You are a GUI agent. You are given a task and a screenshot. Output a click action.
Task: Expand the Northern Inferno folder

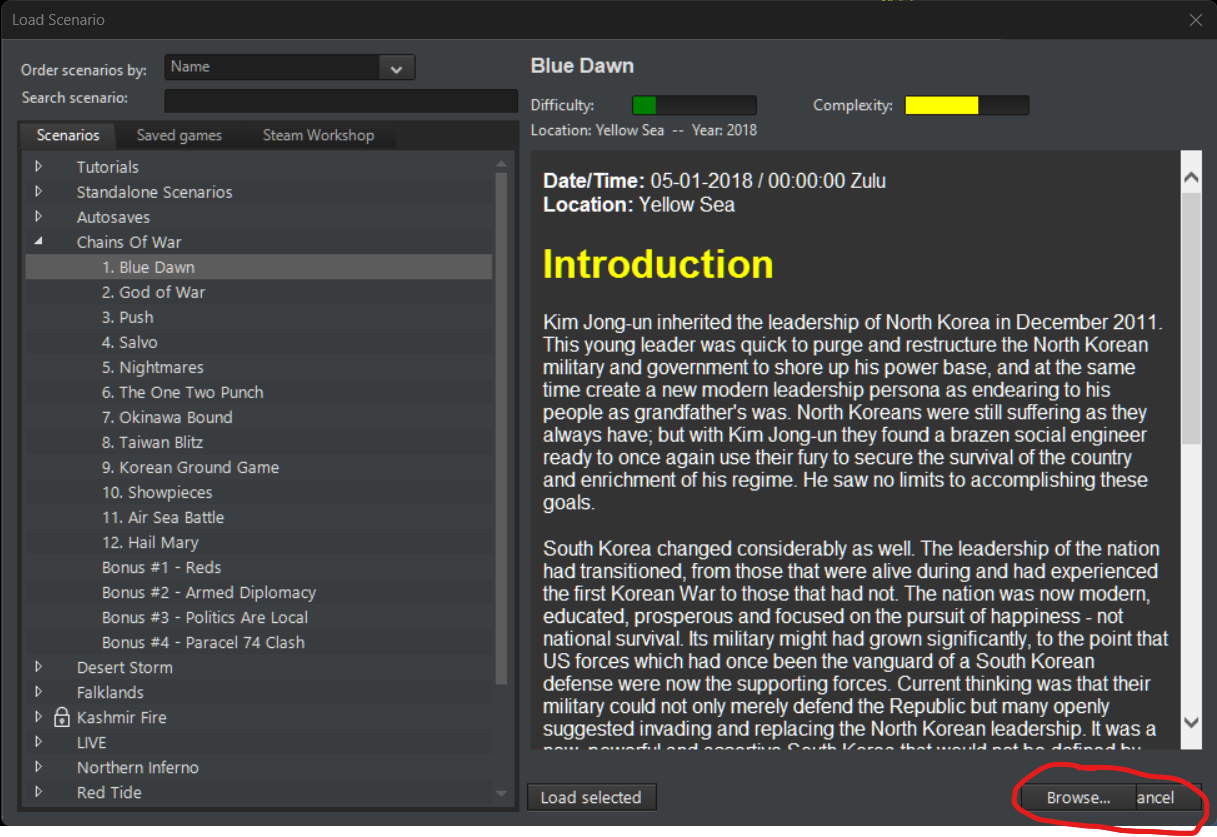[39, 766]
